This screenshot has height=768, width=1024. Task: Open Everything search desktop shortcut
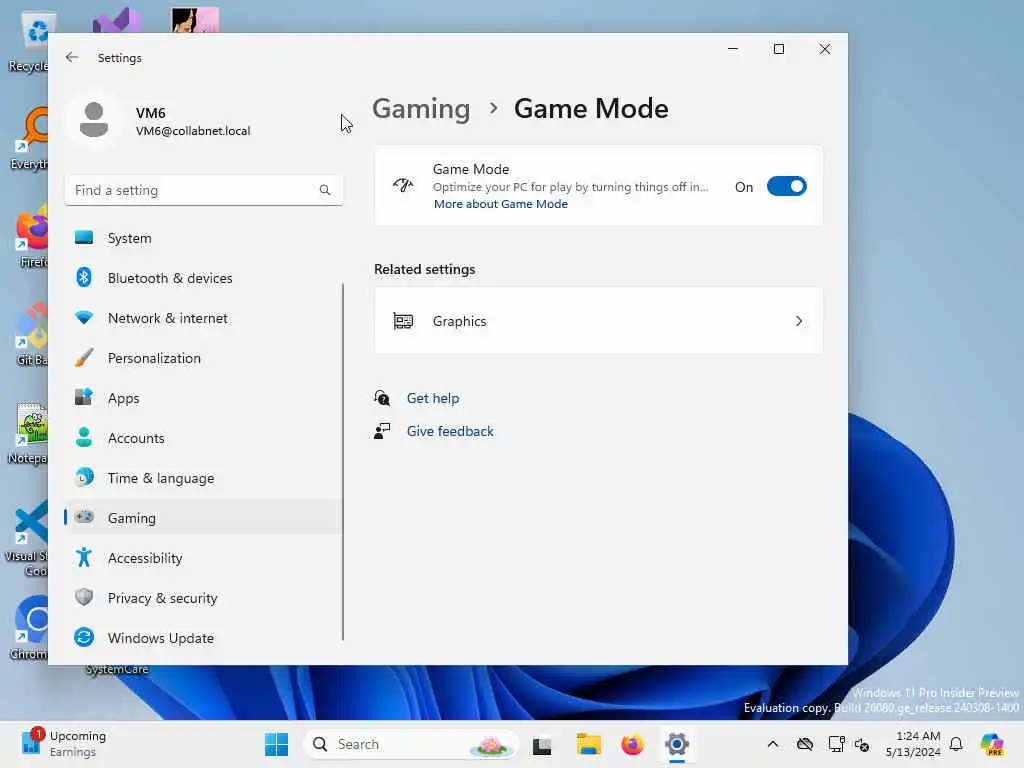(x=30, y=140)
